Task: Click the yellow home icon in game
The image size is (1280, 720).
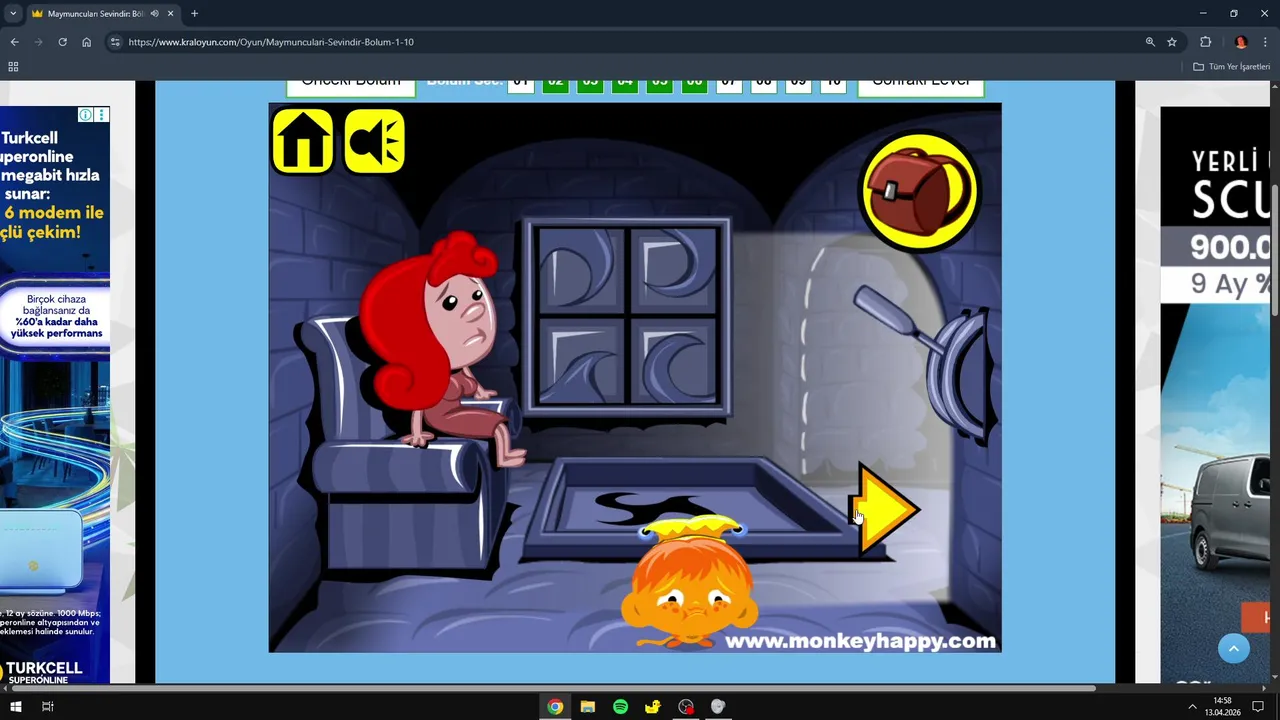Action: [x=303, y=142]
